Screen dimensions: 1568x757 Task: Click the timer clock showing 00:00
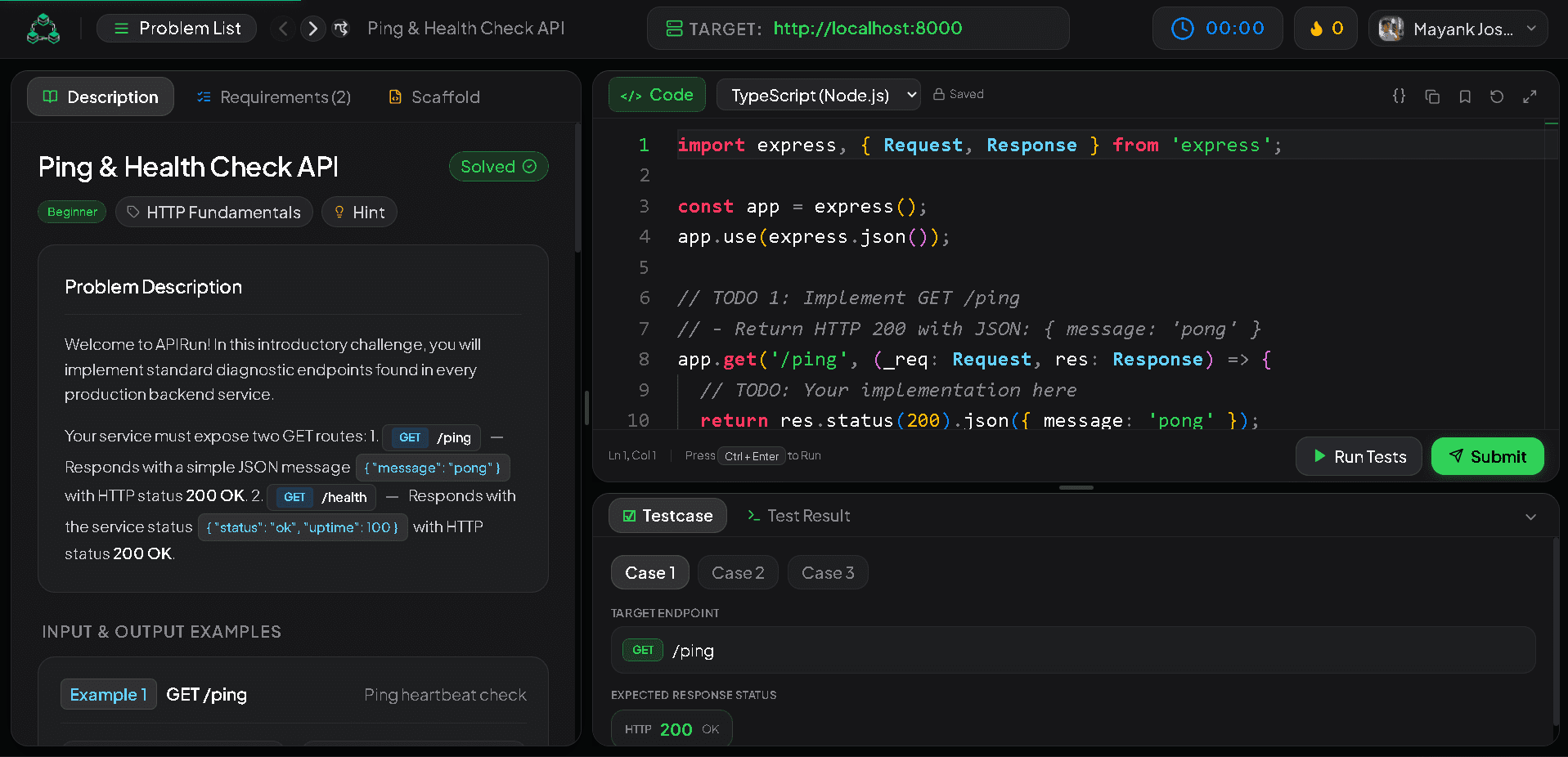[1218, 29]
